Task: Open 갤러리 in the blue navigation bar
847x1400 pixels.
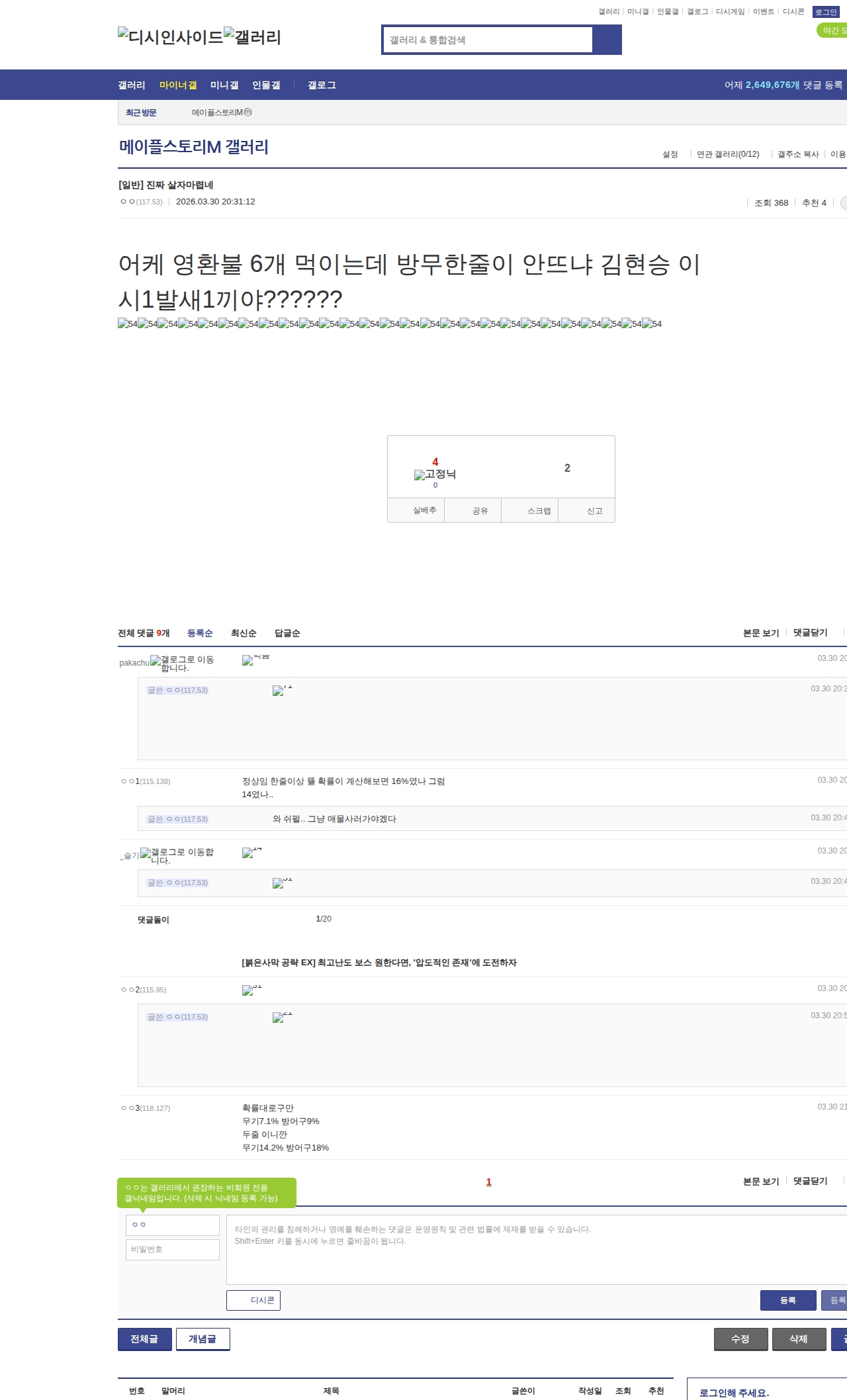Action: point(132,85)
